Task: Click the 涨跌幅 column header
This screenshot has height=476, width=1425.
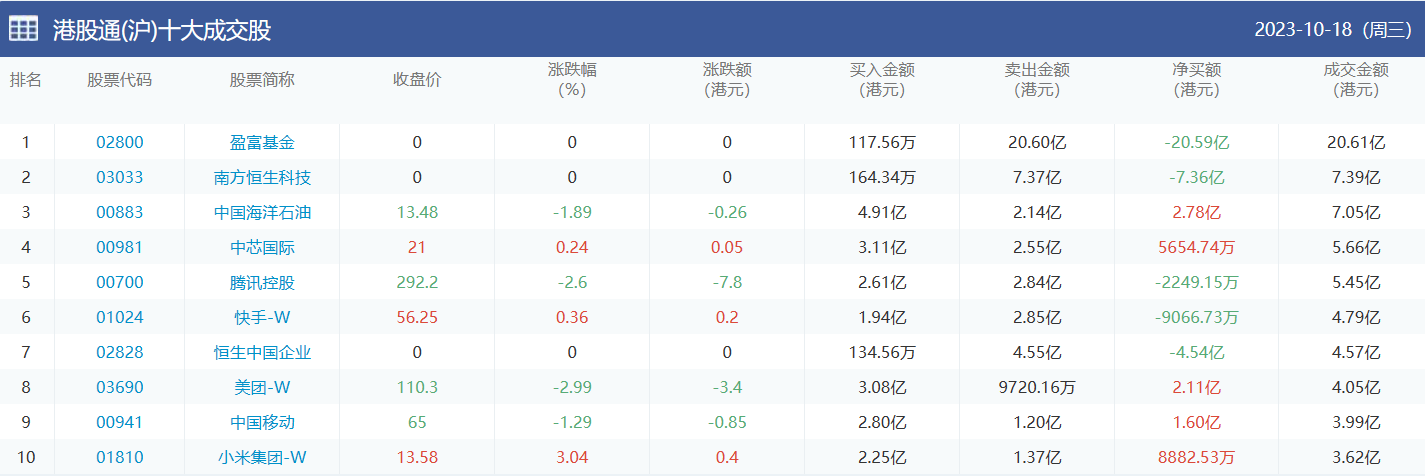Action: (x=572, y=80)
